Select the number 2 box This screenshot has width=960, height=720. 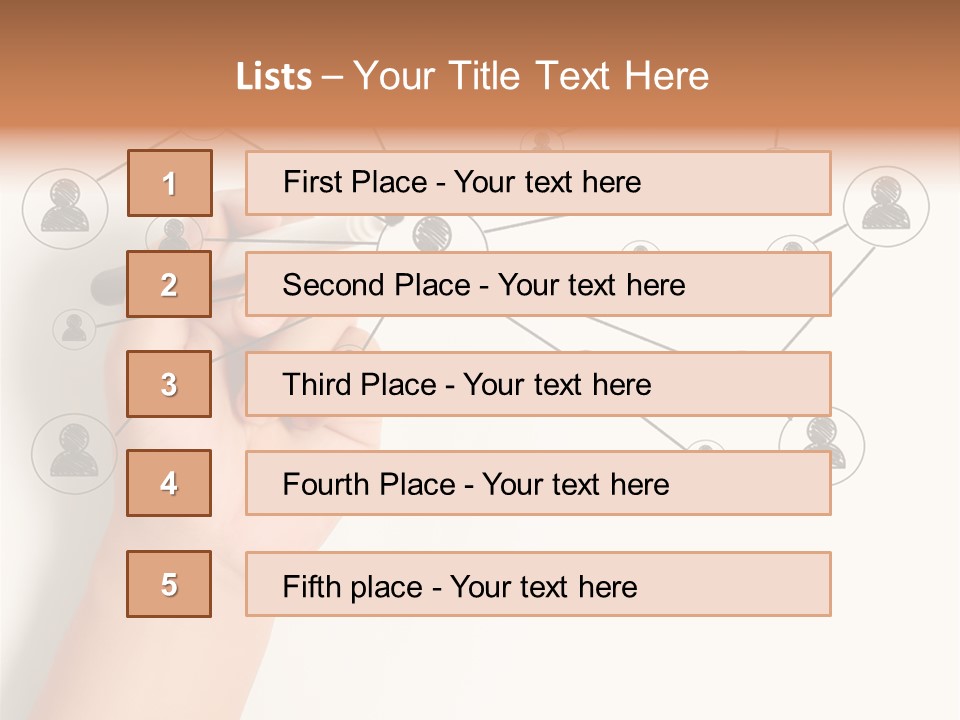coord(169,284)
